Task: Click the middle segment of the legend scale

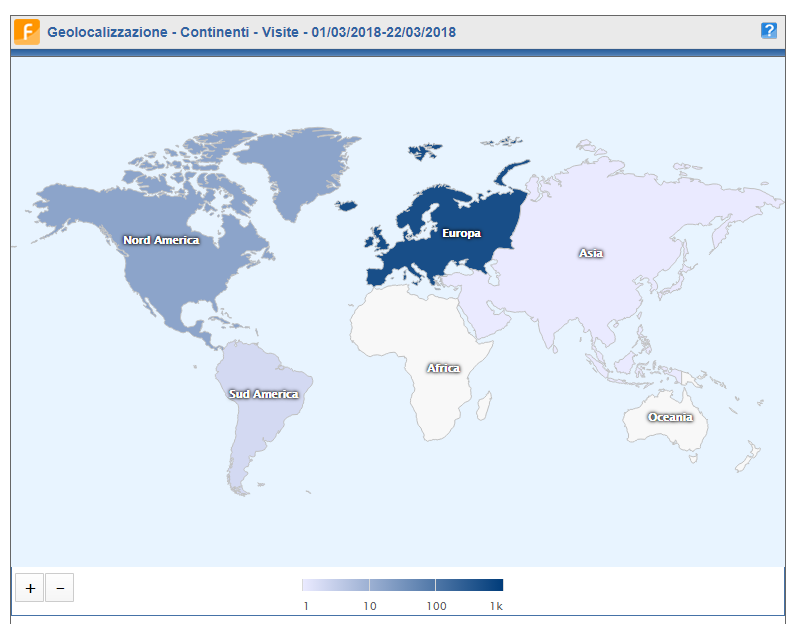Action: pyautogui.click(x=402, y=585)
